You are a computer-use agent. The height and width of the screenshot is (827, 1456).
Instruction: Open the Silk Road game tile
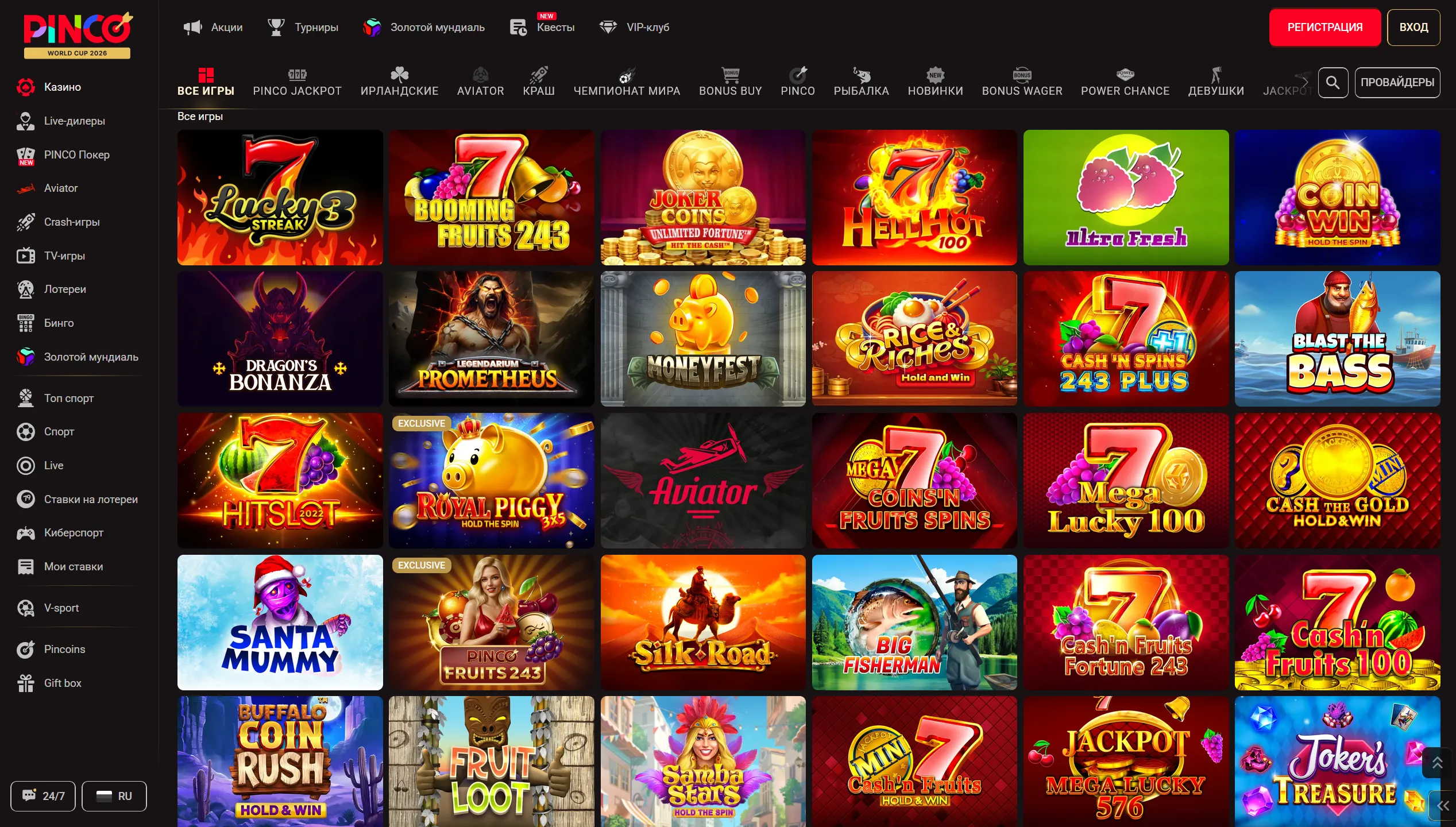coord(703,622)
